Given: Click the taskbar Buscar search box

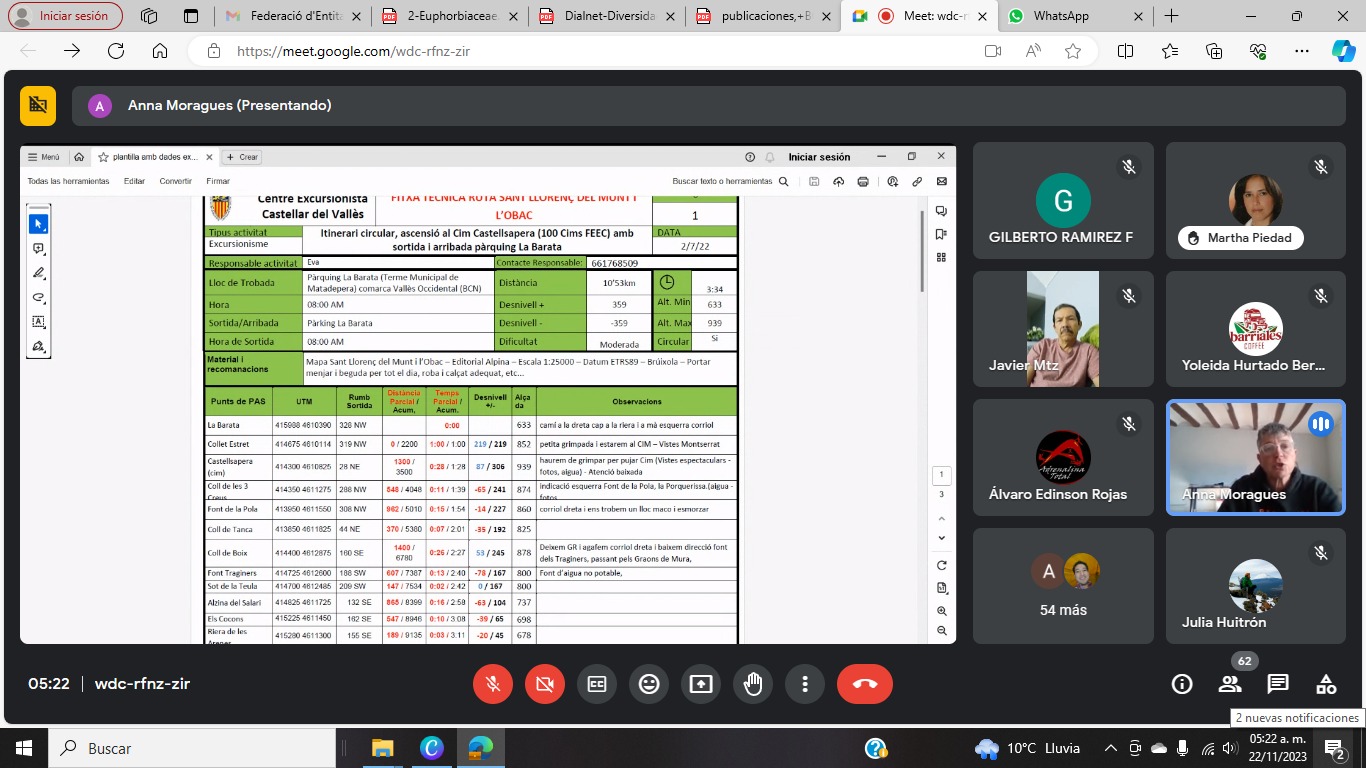Looking at the screenshot, I should 192,748.
